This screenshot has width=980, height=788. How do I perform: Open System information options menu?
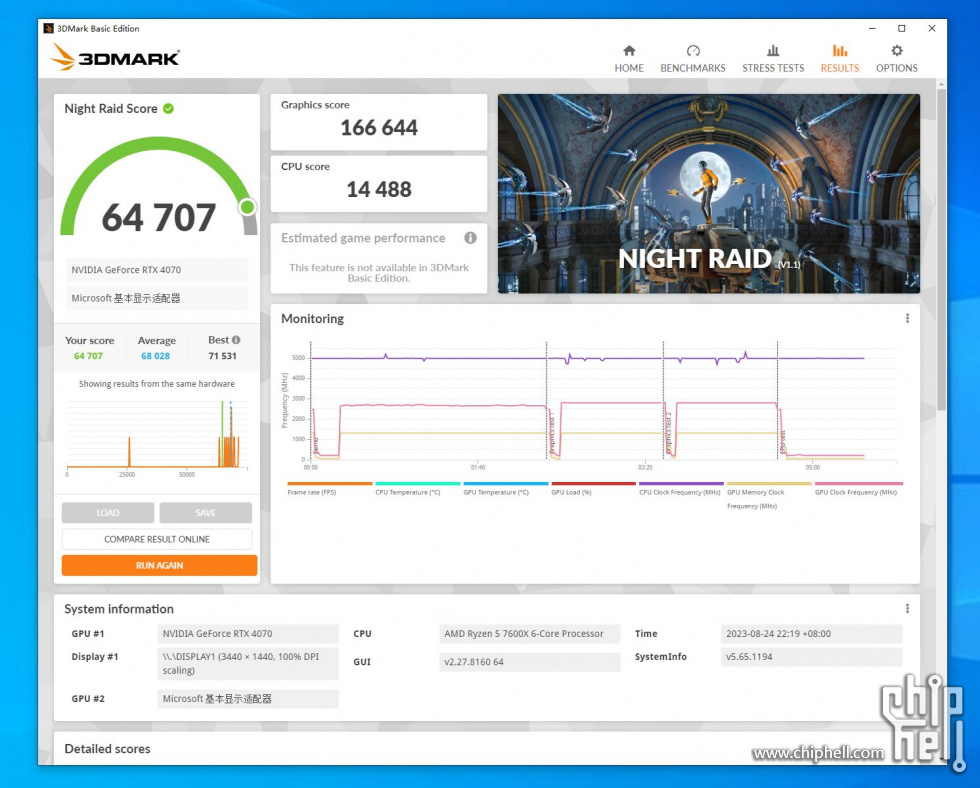[x=907, y=609]
